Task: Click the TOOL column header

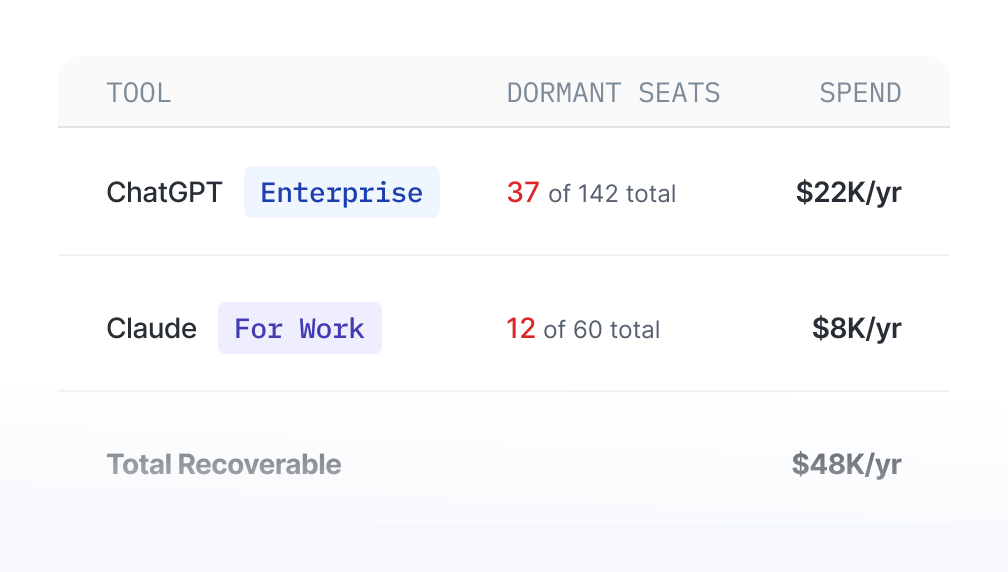Action: pos(139,93)
